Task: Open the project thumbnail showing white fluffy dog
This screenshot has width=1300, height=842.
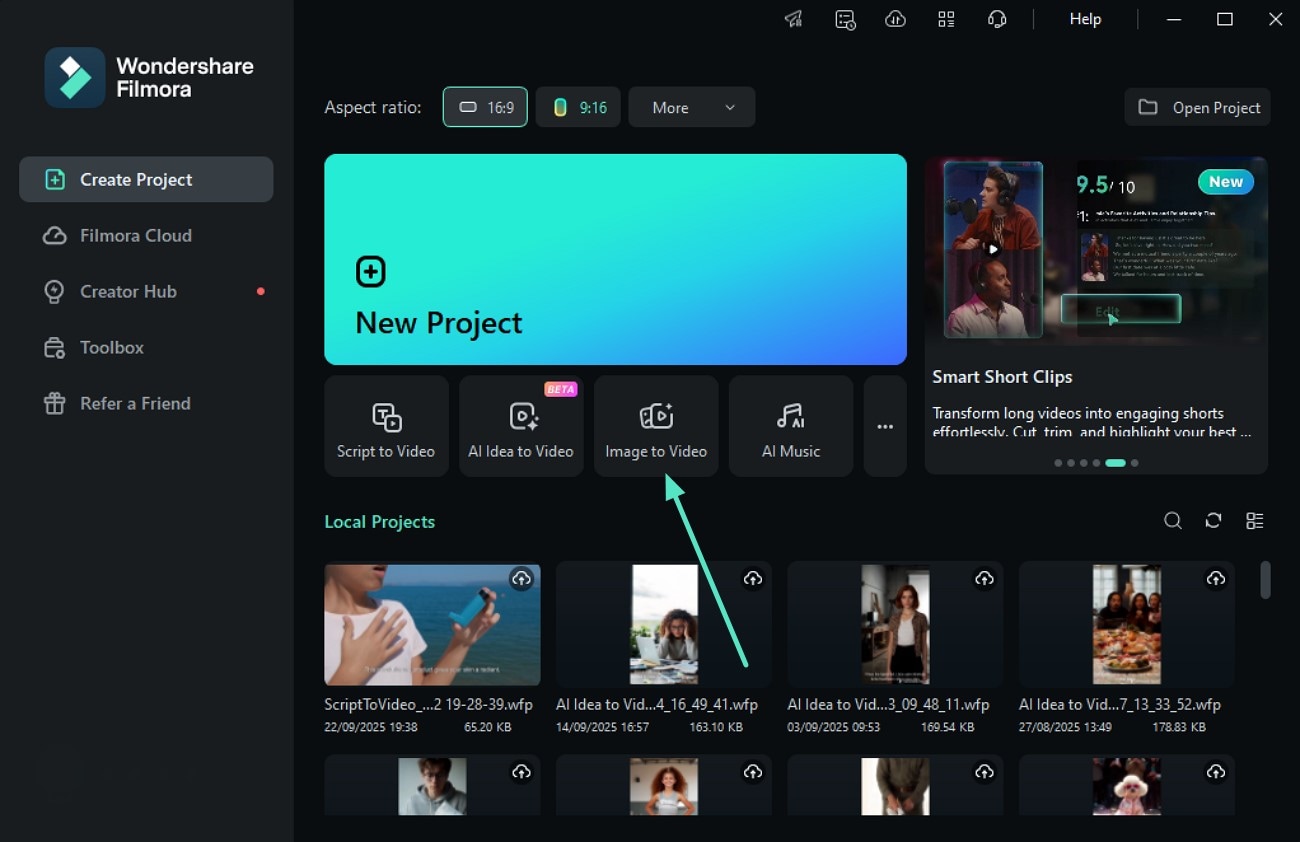Action: (1127, 786)
